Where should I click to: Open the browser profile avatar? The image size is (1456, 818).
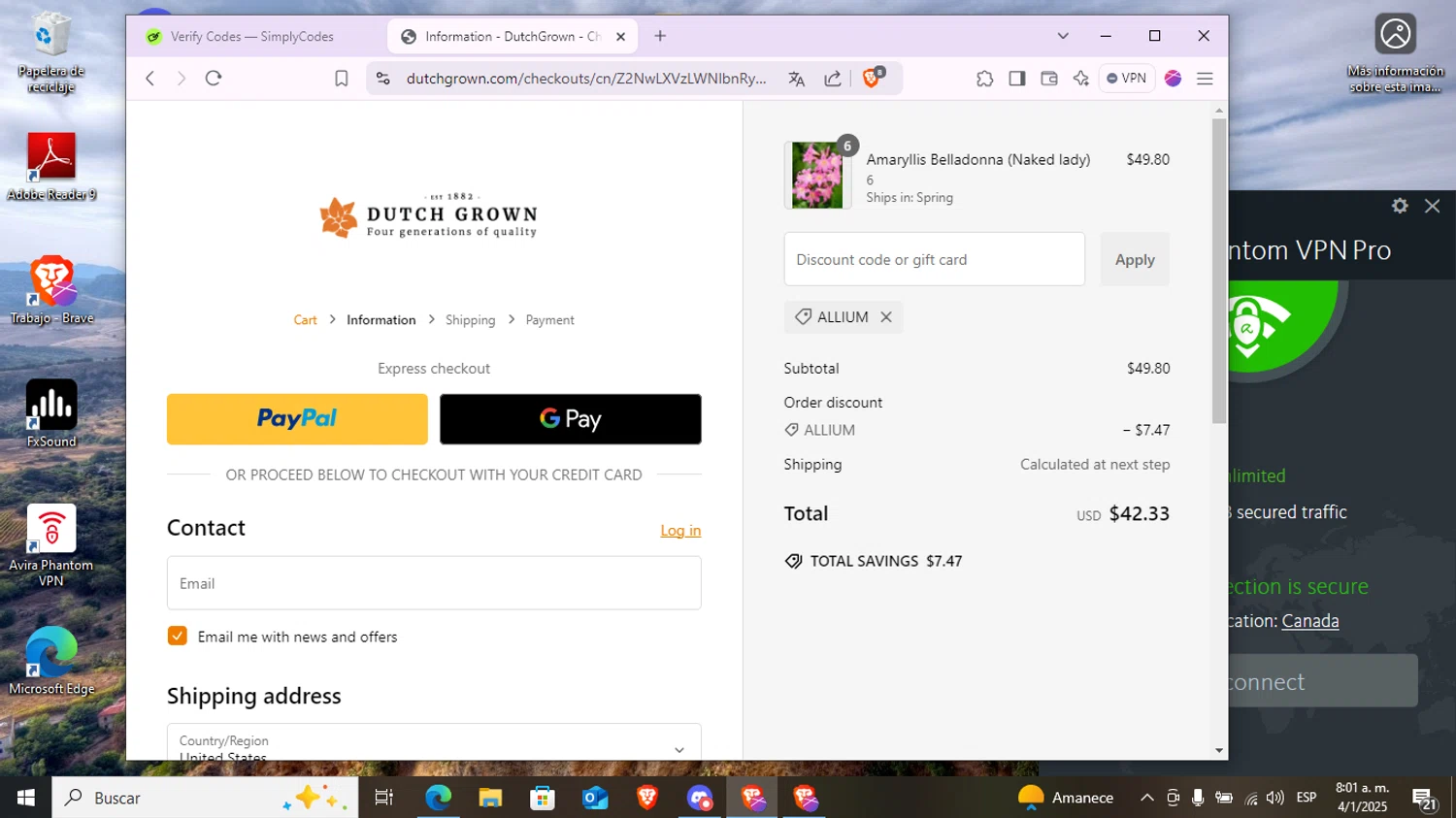pos(1173,79)
